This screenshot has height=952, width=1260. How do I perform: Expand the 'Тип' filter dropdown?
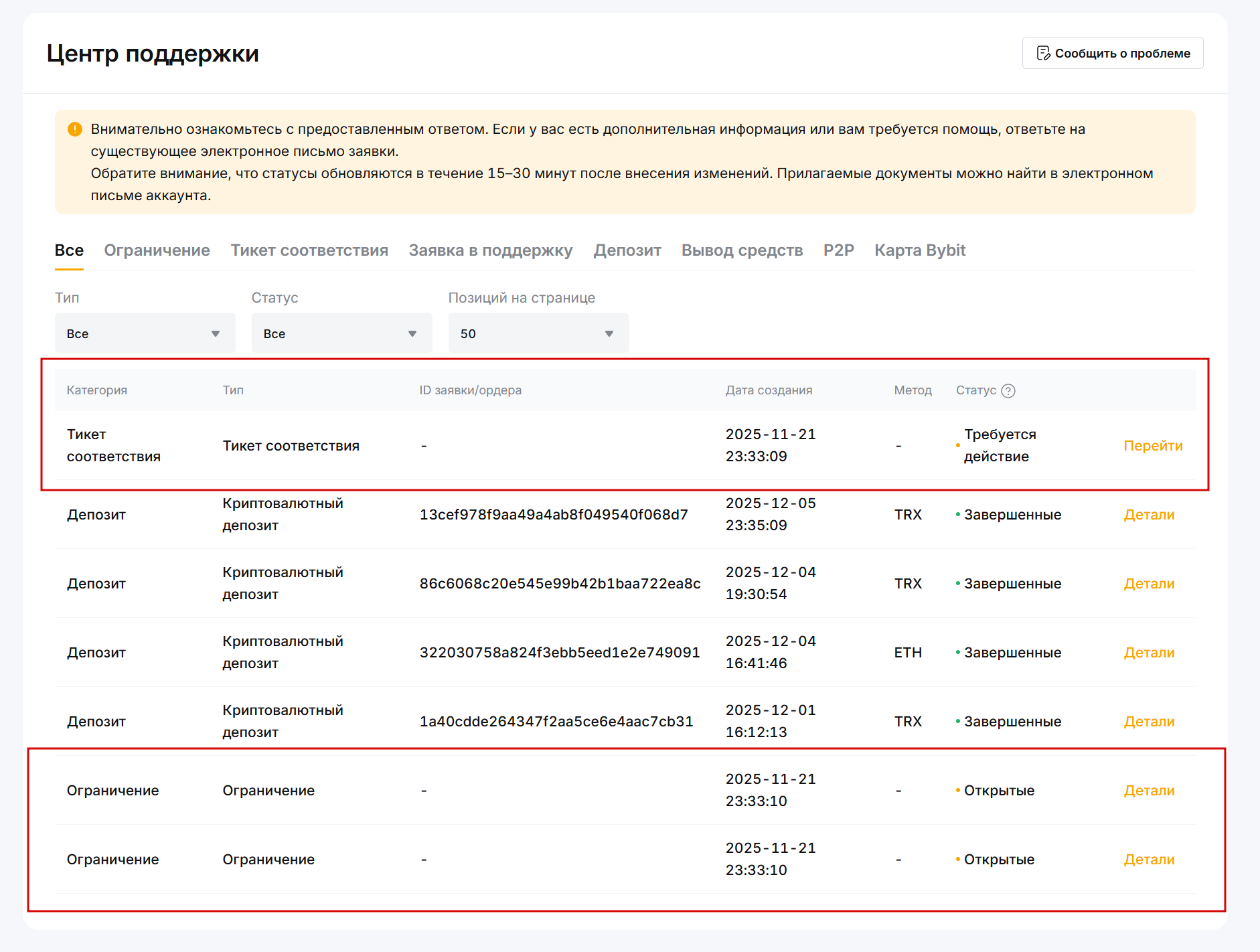pos(145,333)
